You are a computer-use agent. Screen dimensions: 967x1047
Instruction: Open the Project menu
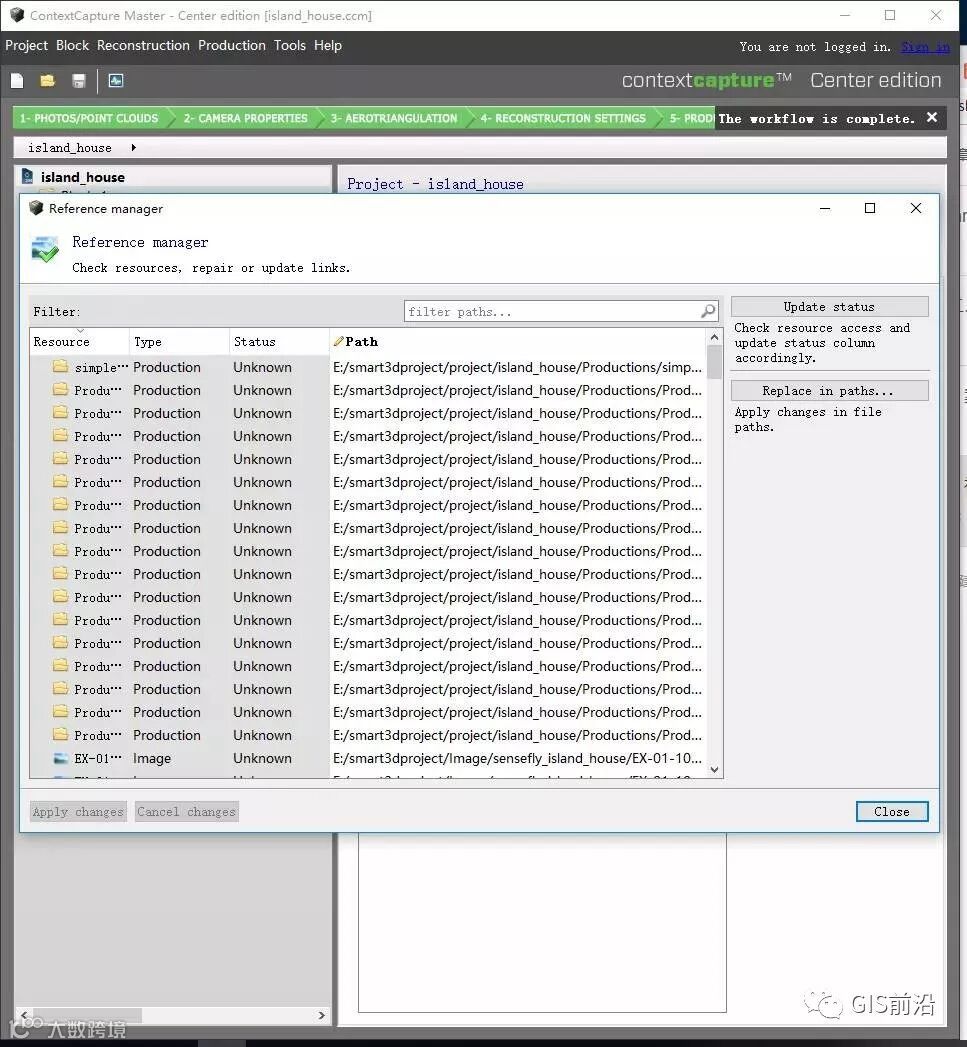point(27,45)
